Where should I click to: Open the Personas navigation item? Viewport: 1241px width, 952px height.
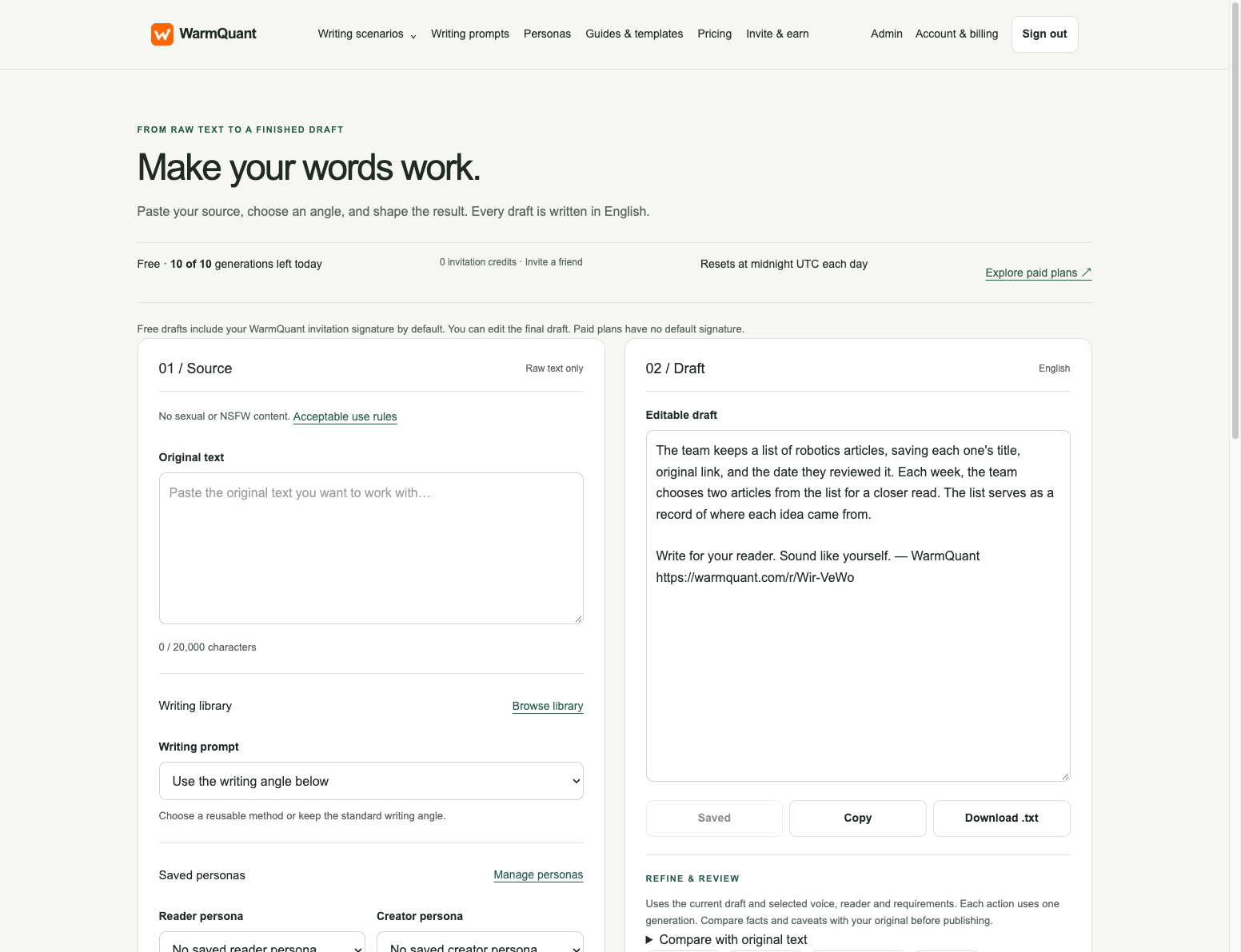pos(547,34)
